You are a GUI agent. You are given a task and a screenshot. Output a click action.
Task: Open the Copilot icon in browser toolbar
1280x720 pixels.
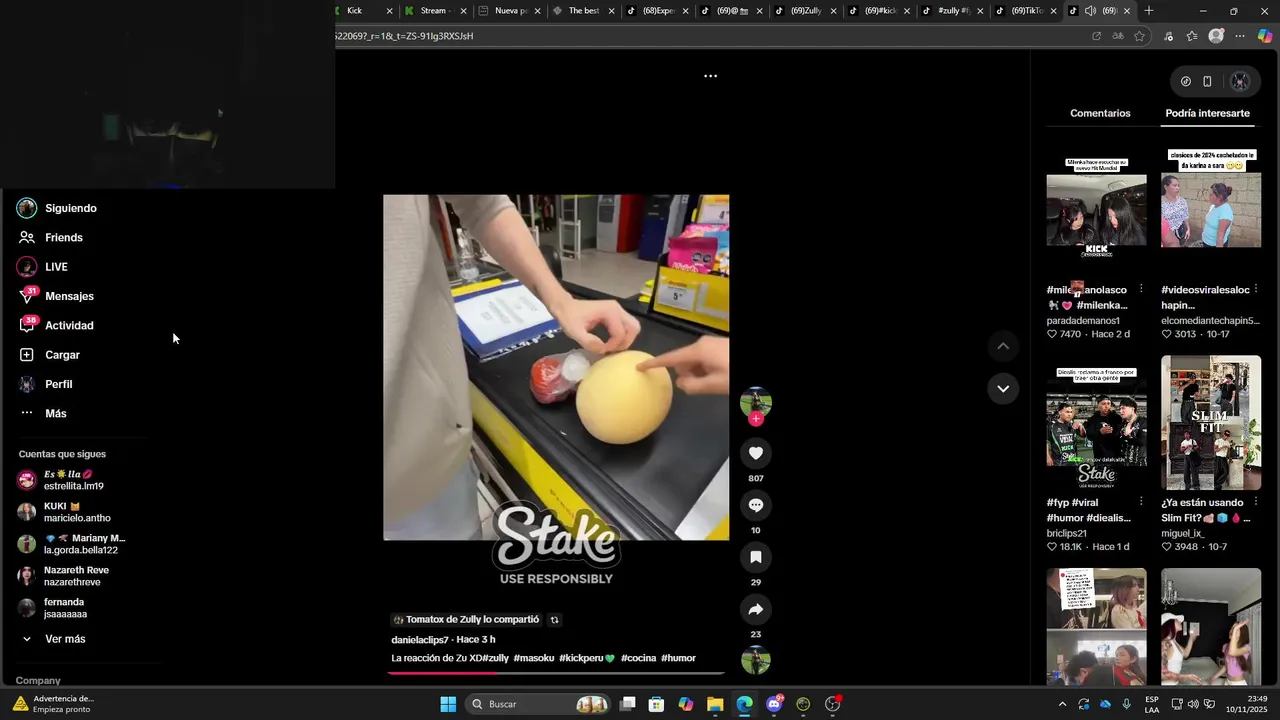pyautogui.click(x=1265, y=36)
